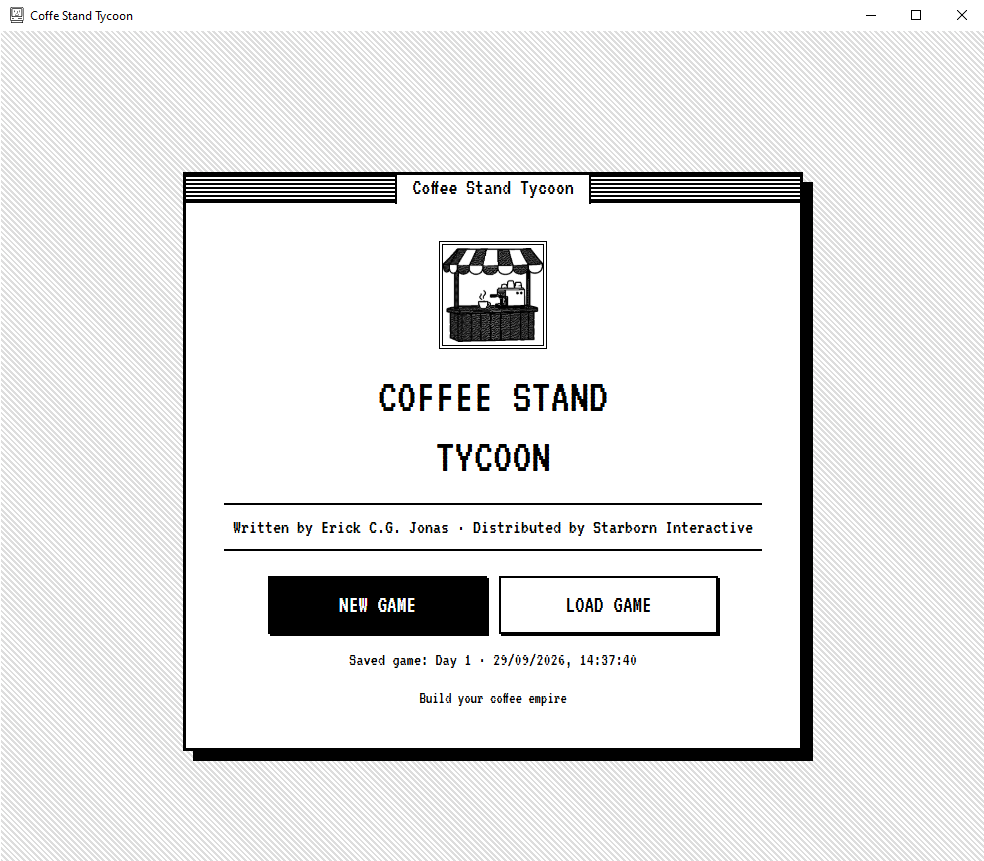Click the 'Written by Erick C.G. Jonas' credits text

(x=341, y=528)
